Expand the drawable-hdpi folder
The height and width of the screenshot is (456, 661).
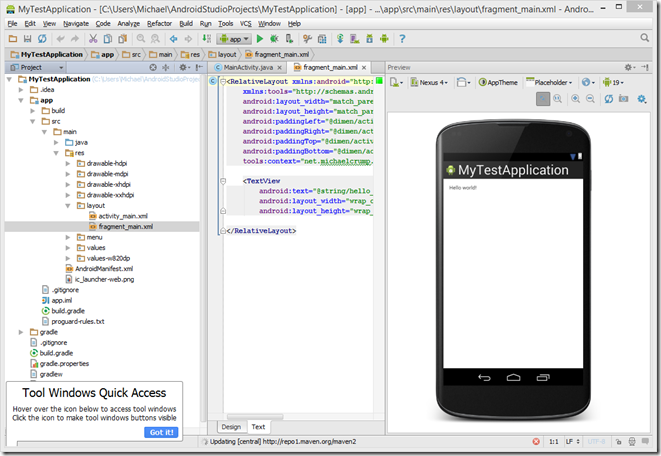(x=68, y=164)
